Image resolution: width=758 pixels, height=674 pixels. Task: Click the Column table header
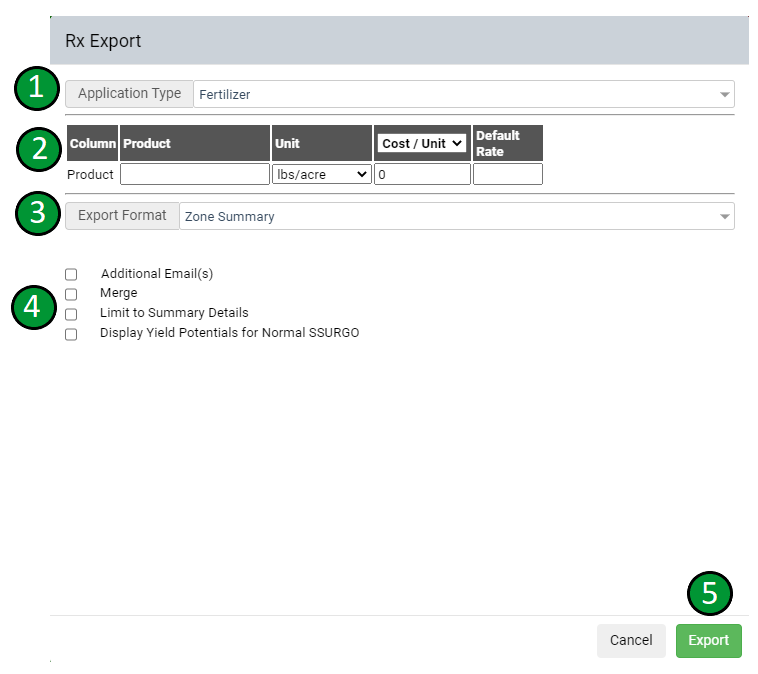click(x=92, y=144)
